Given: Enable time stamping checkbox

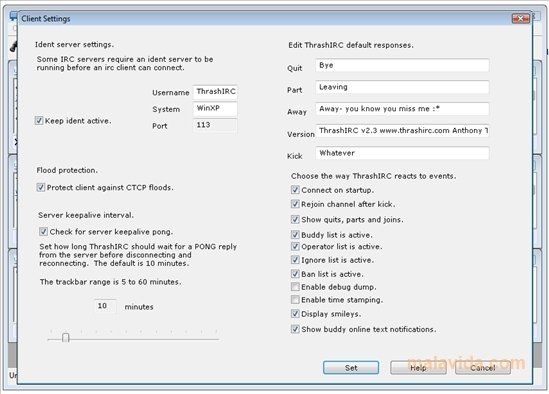Looking at the screenshot, I should pyautogui.click(x=295, y=300).
